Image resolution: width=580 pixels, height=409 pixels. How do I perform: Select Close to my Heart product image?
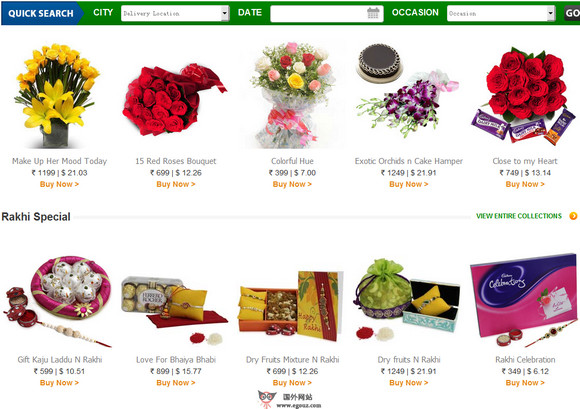click(x=523, y=95)
